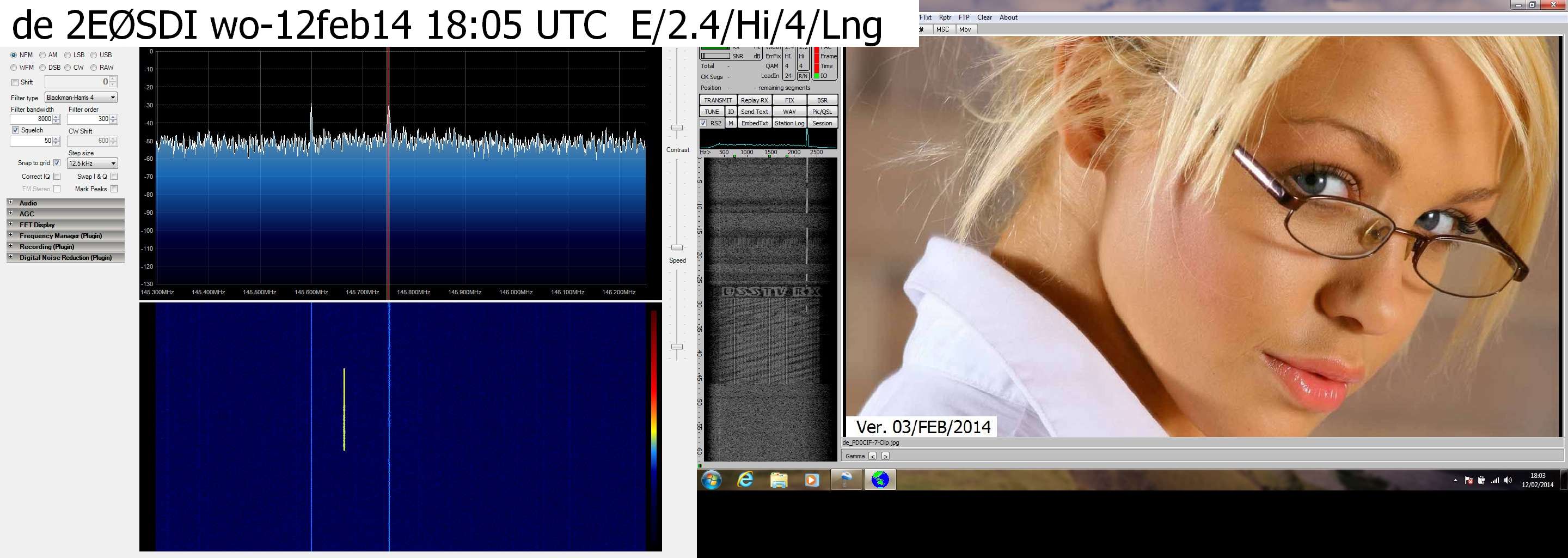
Task: Open the Step size dropdown
Action: pyautogui.click(x=93, y=163)
